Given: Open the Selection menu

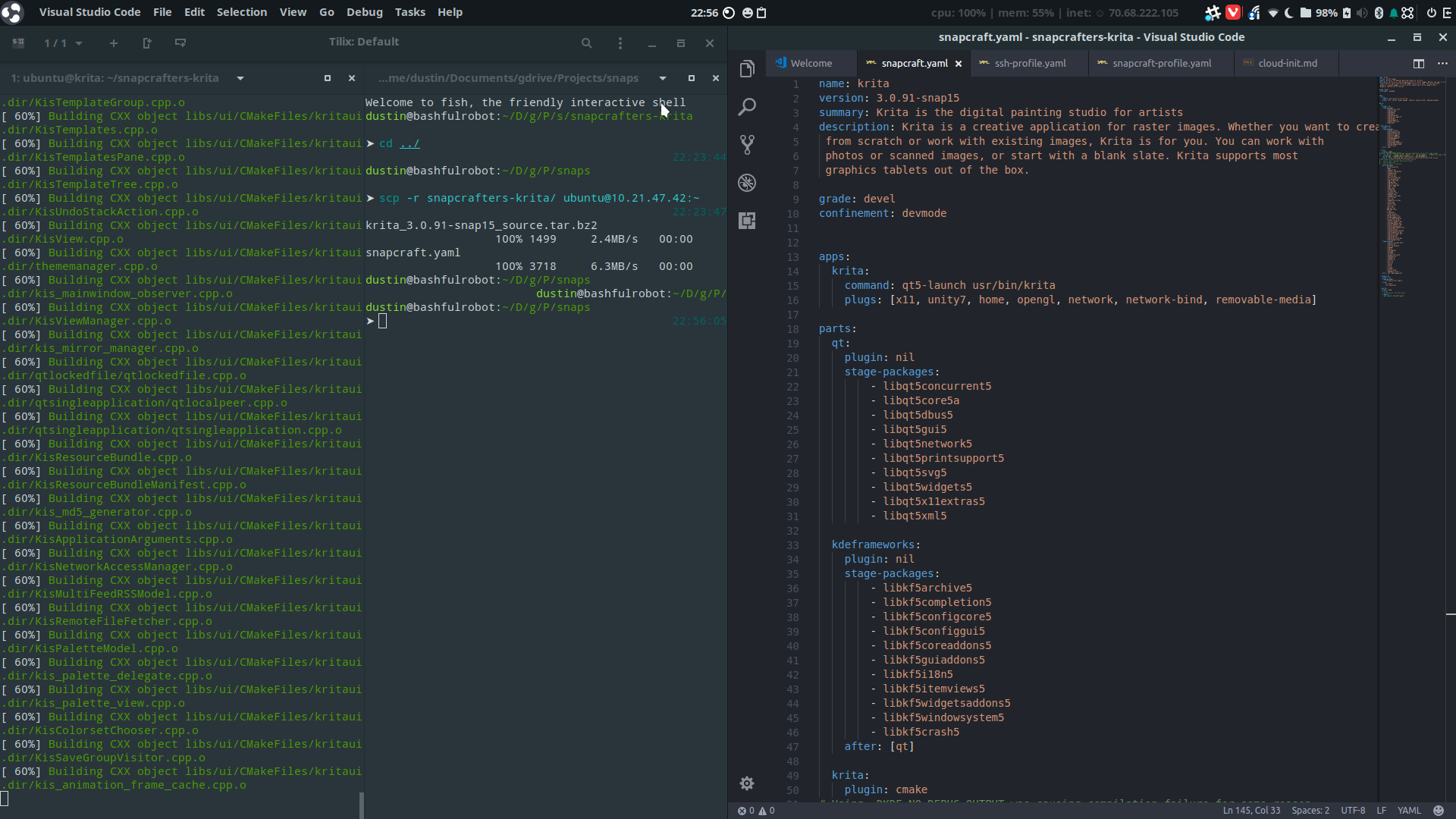Looking at the screenshot, I should (x=242, y=12).
